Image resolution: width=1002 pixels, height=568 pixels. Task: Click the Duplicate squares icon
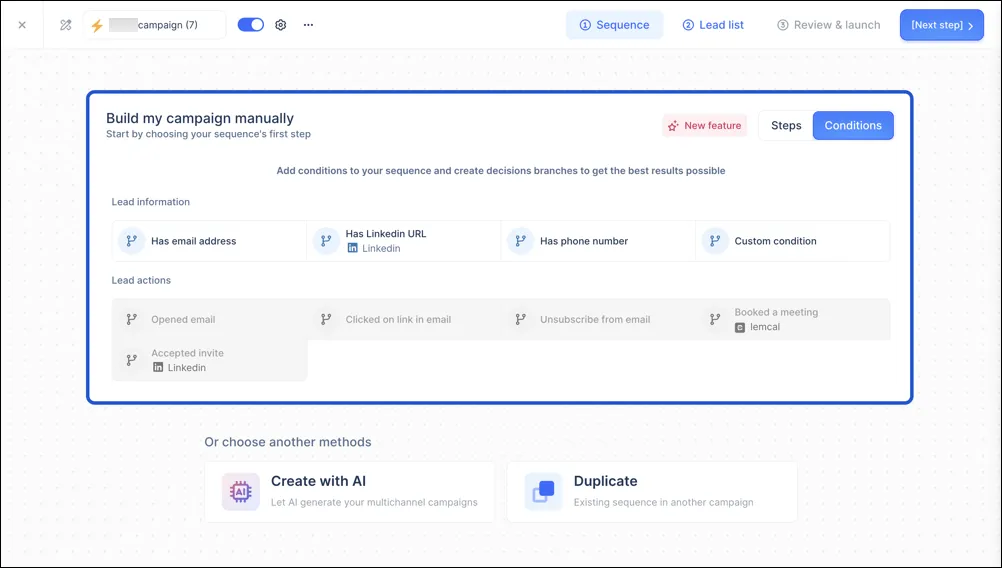(543, 491)
